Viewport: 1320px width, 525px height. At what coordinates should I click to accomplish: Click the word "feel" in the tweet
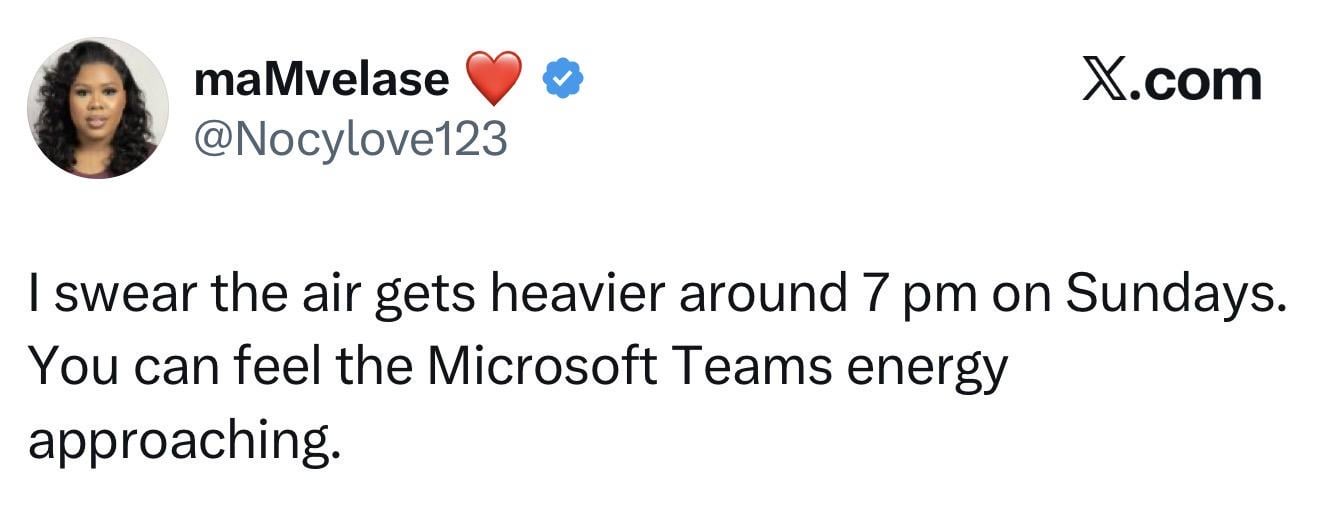coord(279,367)
